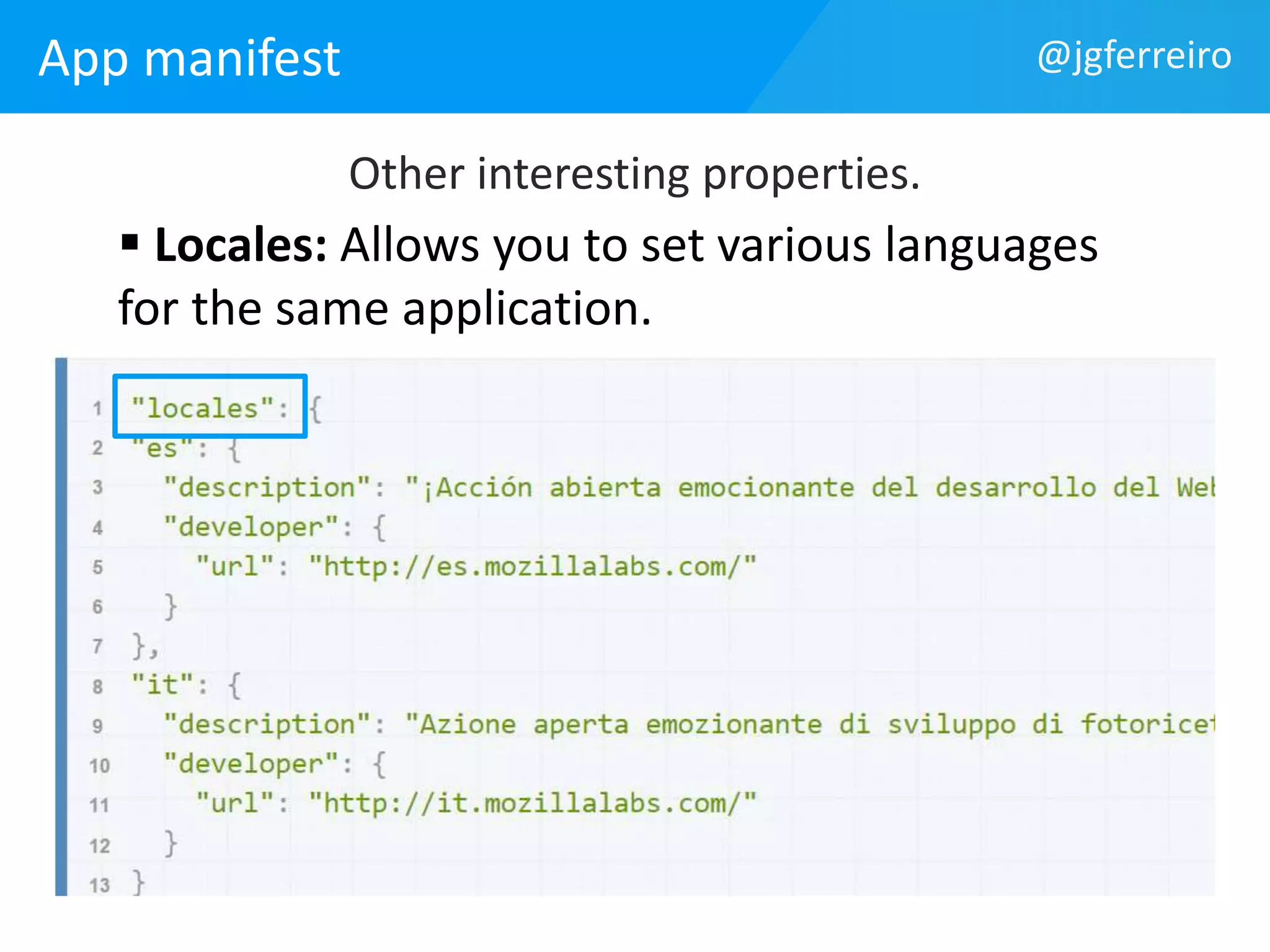
Task: Click the Italian description text on line 9
Action: pyautogui.click(x=810, y=725)
